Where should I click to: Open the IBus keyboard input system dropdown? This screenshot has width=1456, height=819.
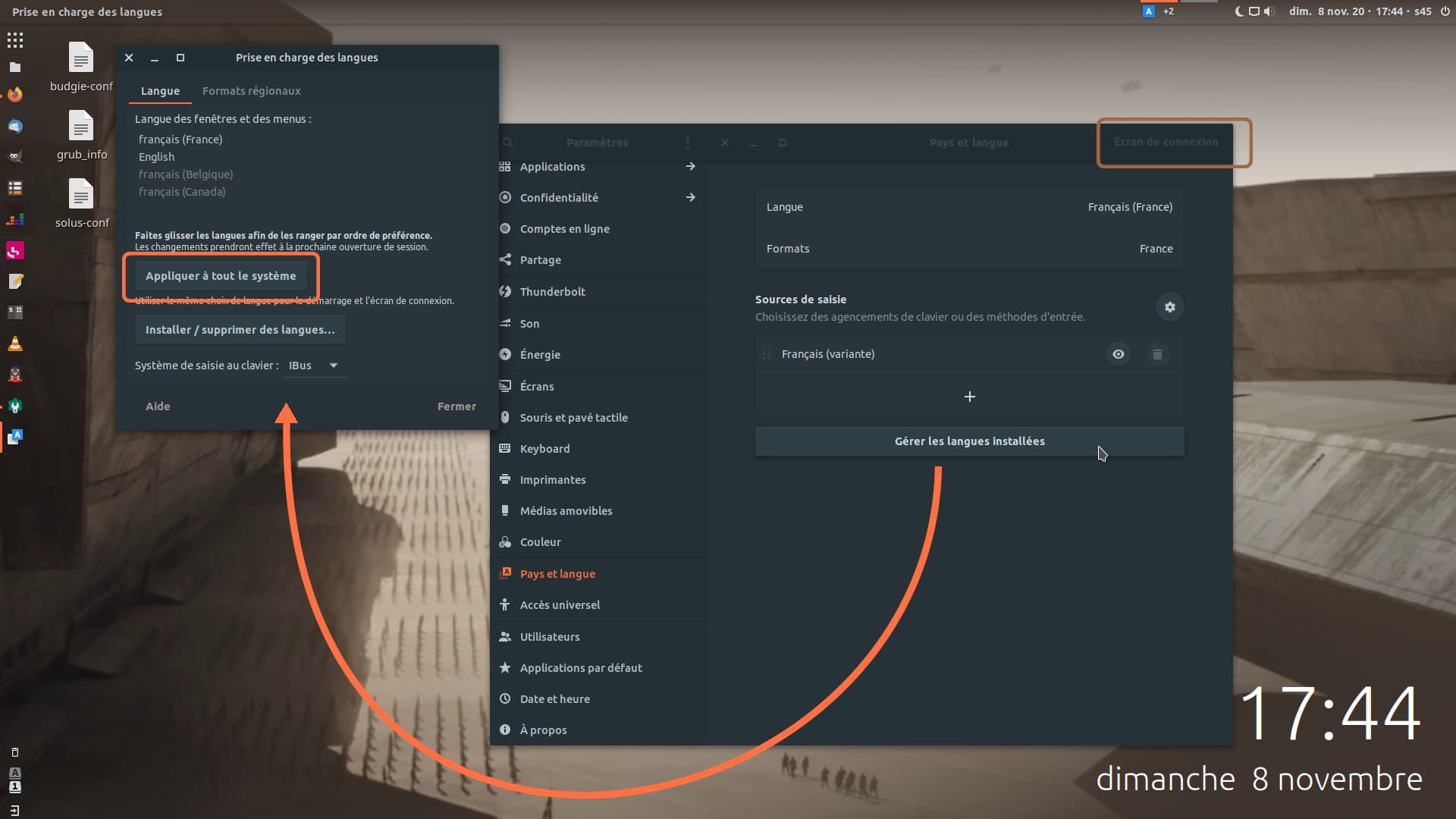pyautogui.click(x=315, y=366)
